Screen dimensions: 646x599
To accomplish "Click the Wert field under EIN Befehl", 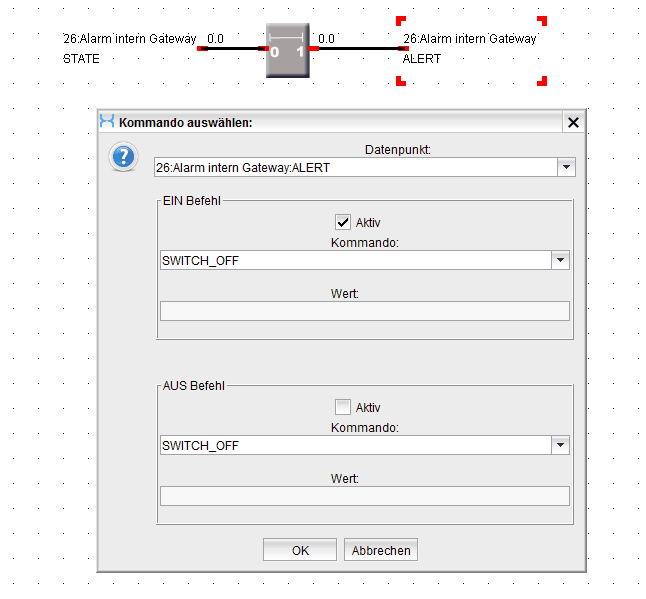I will point(364,311).
